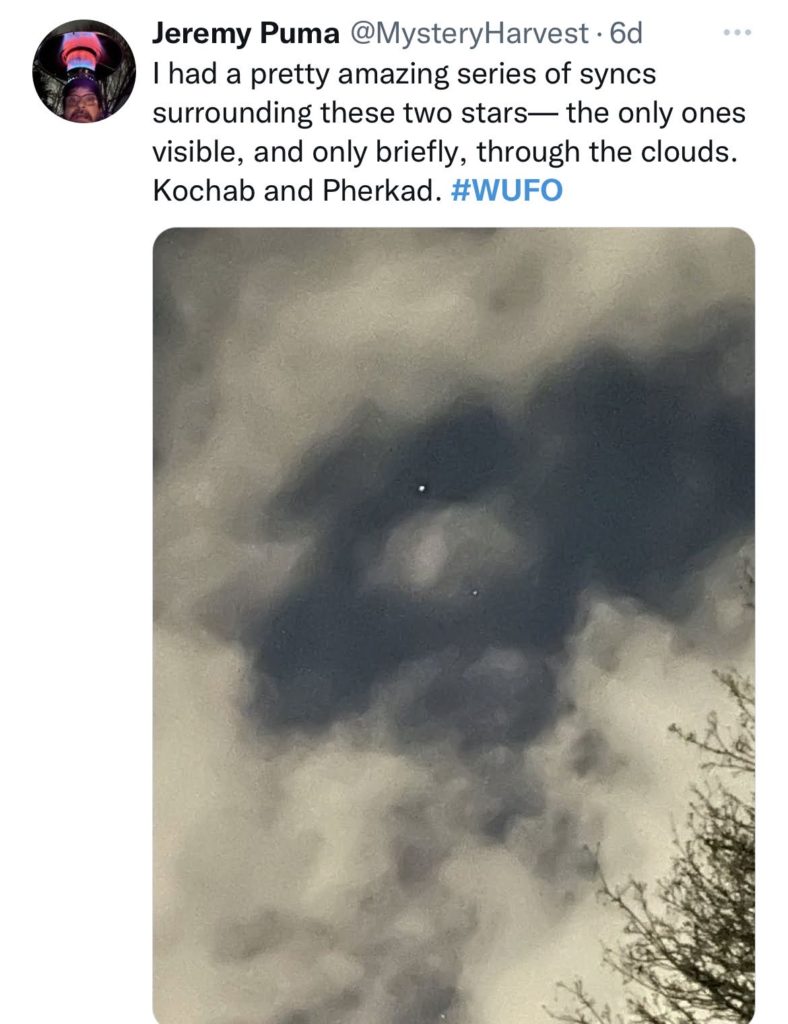The height and width of the screenshot is (1024, 788).
Task: Select the word Kochab in the tweet
Action: click(203, 190)
